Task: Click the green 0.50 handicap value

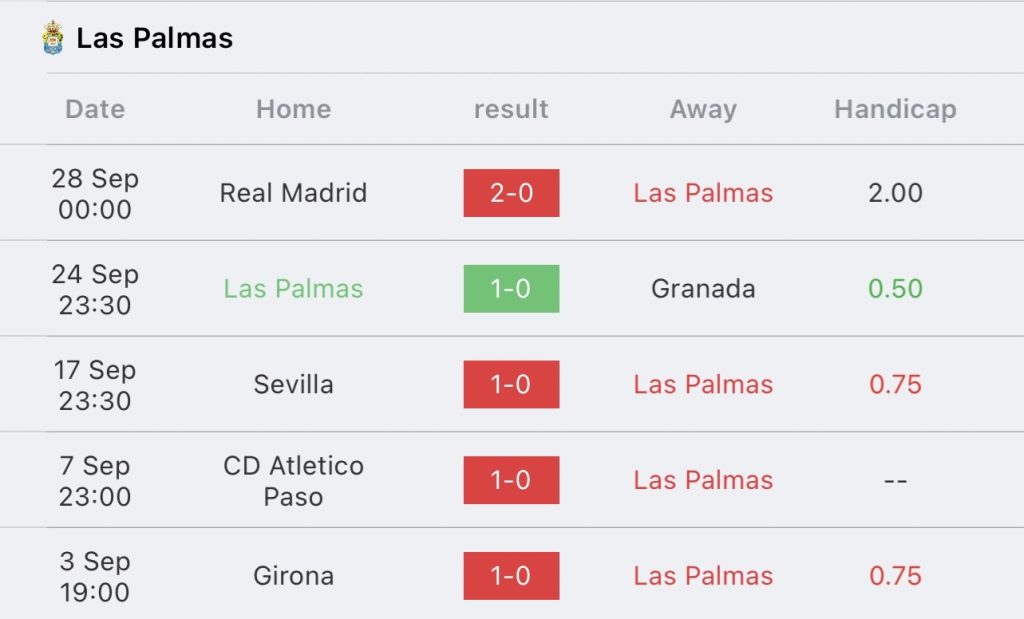Action: [895, 289]
